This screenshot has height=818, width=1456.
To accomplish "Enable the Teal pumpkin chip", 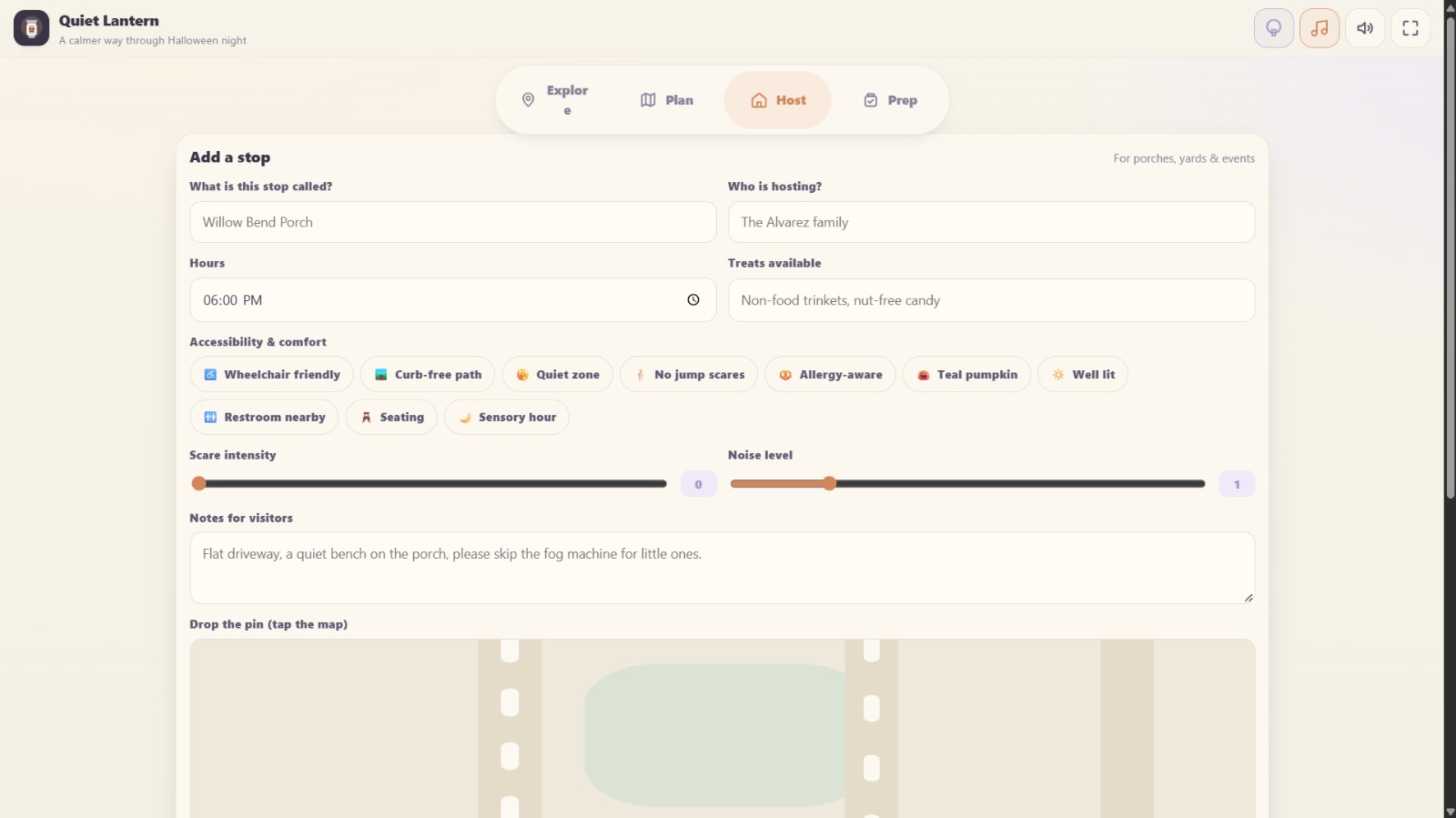I will 966,374.
